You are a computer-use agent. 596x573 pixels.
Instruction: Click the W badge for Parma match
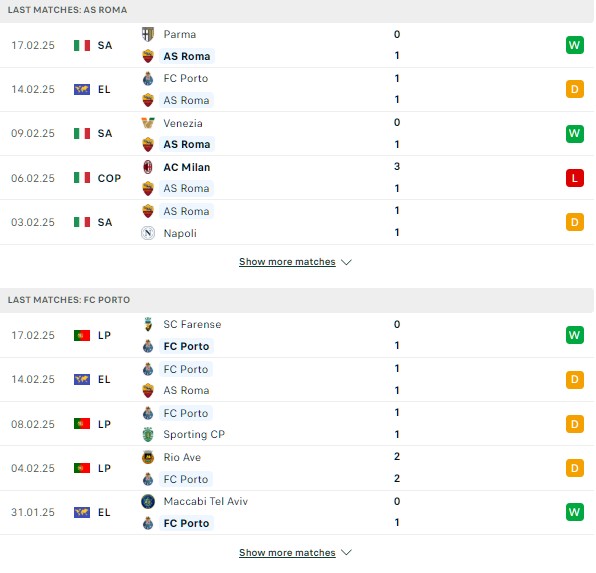tap(575, 45)
